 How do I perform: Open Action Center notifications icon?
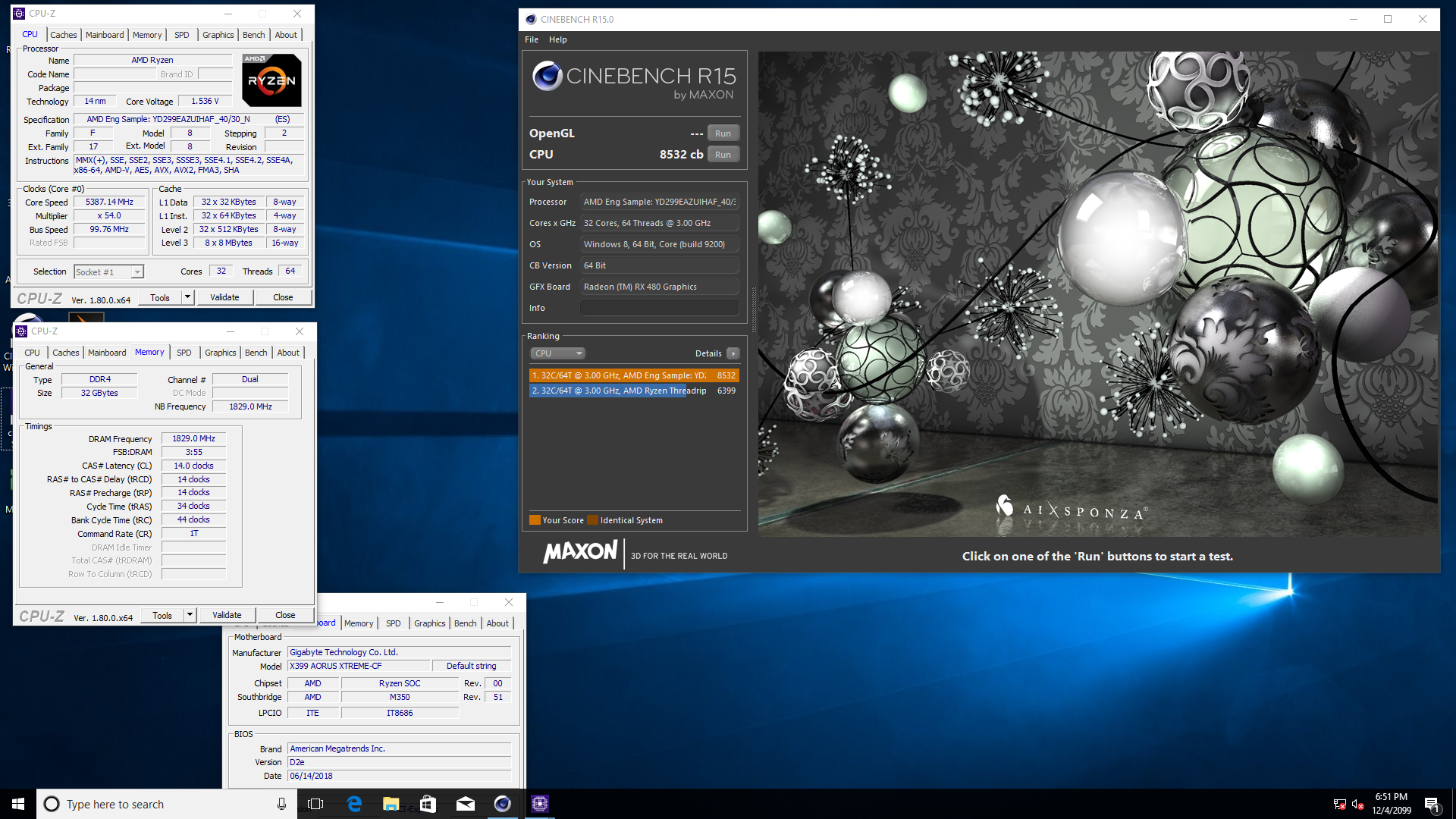point(1432,804)
